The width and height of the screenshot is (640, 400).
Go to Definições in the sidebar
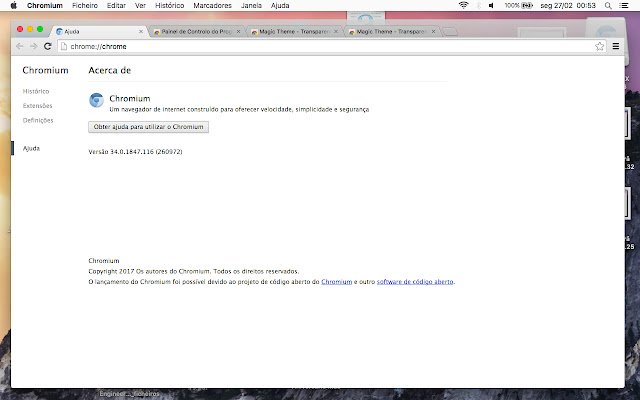coord(38,120)
